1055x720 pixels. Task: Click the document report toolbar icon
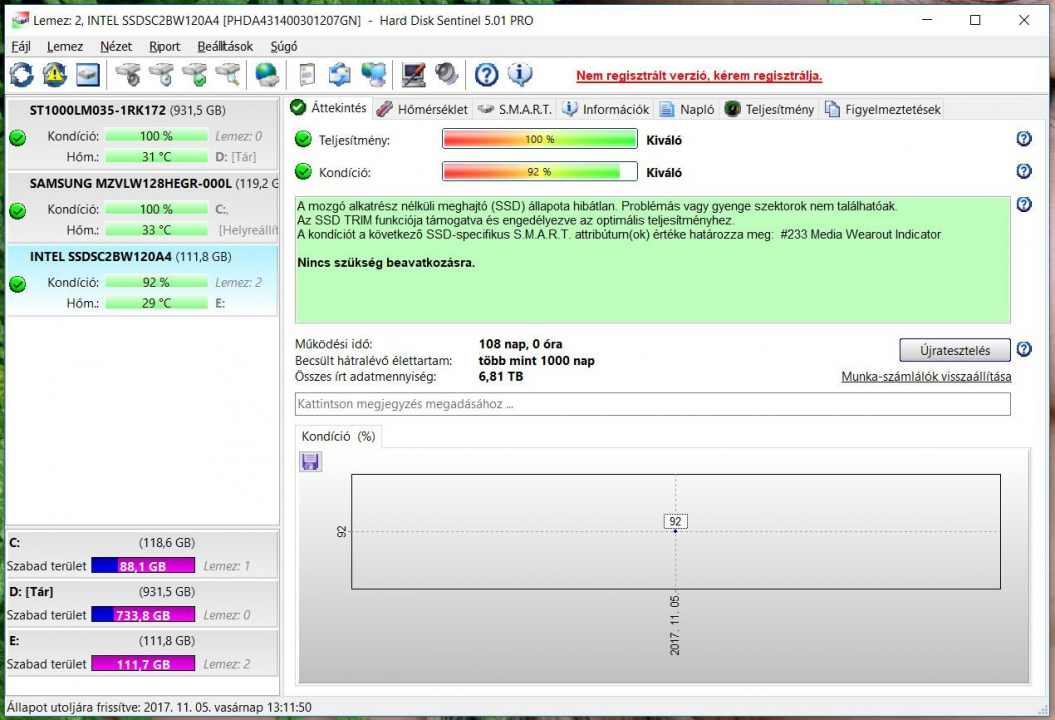(307, 75)
